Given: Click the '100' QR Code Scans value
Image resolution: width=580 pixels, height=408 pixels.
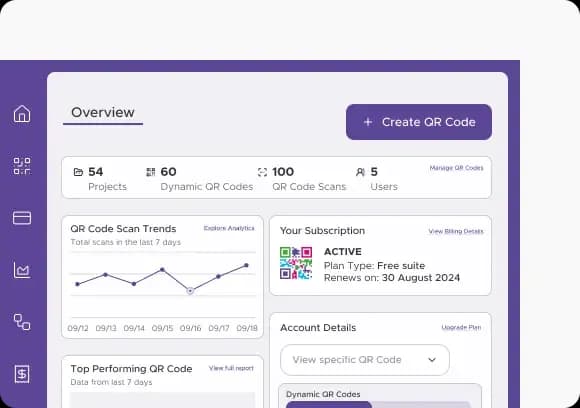Looking at the screenshot, I should point(283,172).
